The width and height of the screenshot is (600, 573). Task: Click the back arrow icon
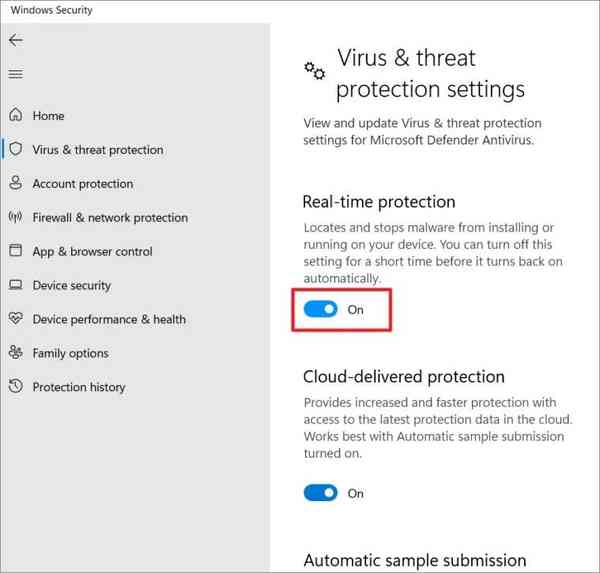click(x=15, y=40)
